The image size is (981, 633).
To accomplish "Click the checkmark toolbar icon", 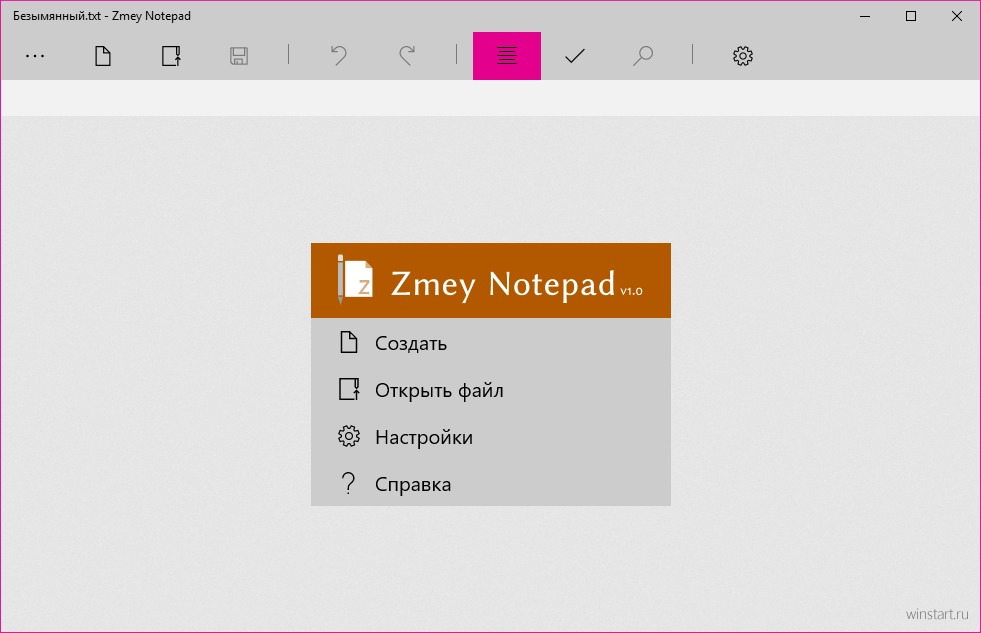I will [574, 56].
